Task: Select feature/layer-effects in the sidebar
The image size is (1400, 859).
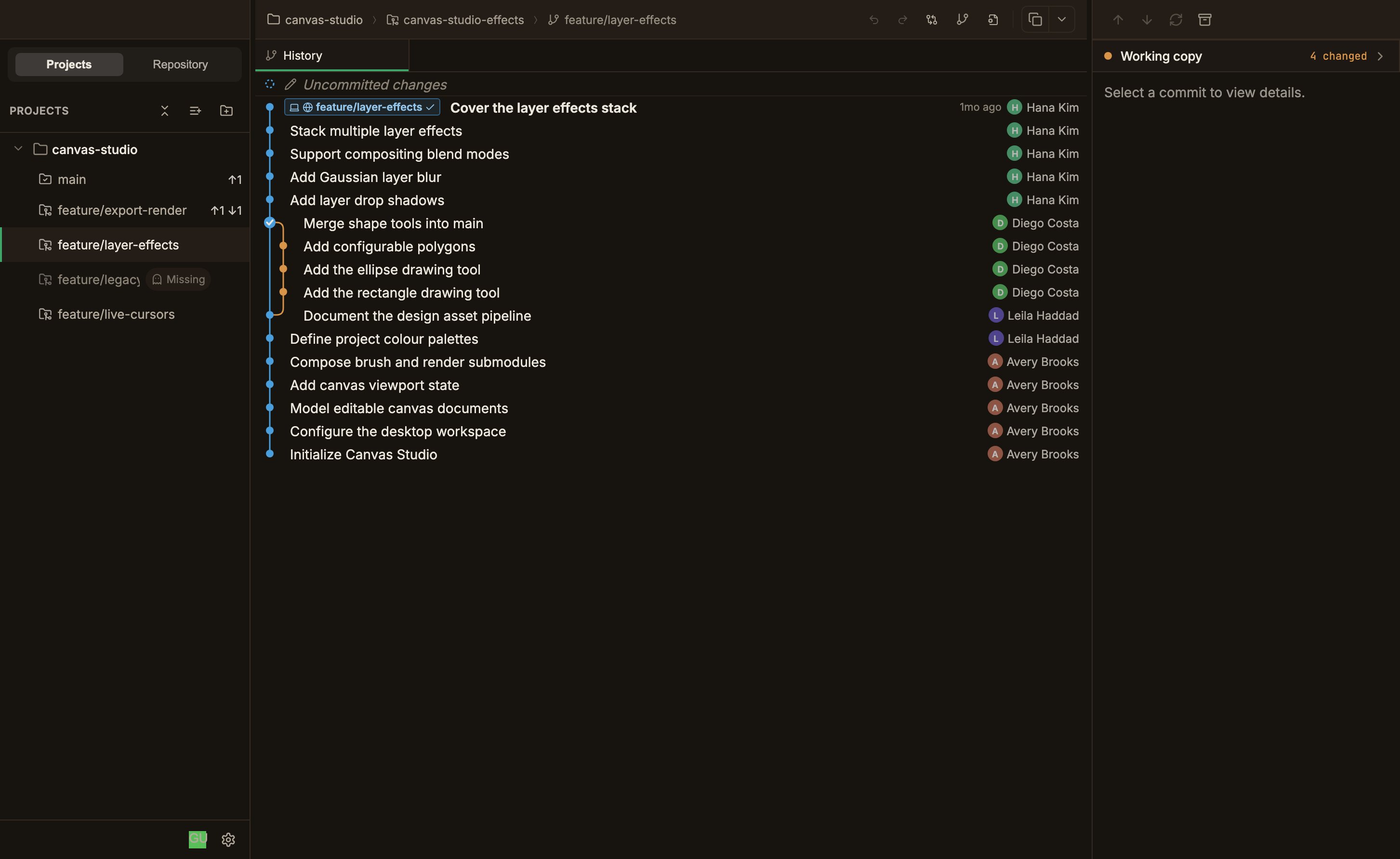Action: pyautogui.click(x=125, y=245)
